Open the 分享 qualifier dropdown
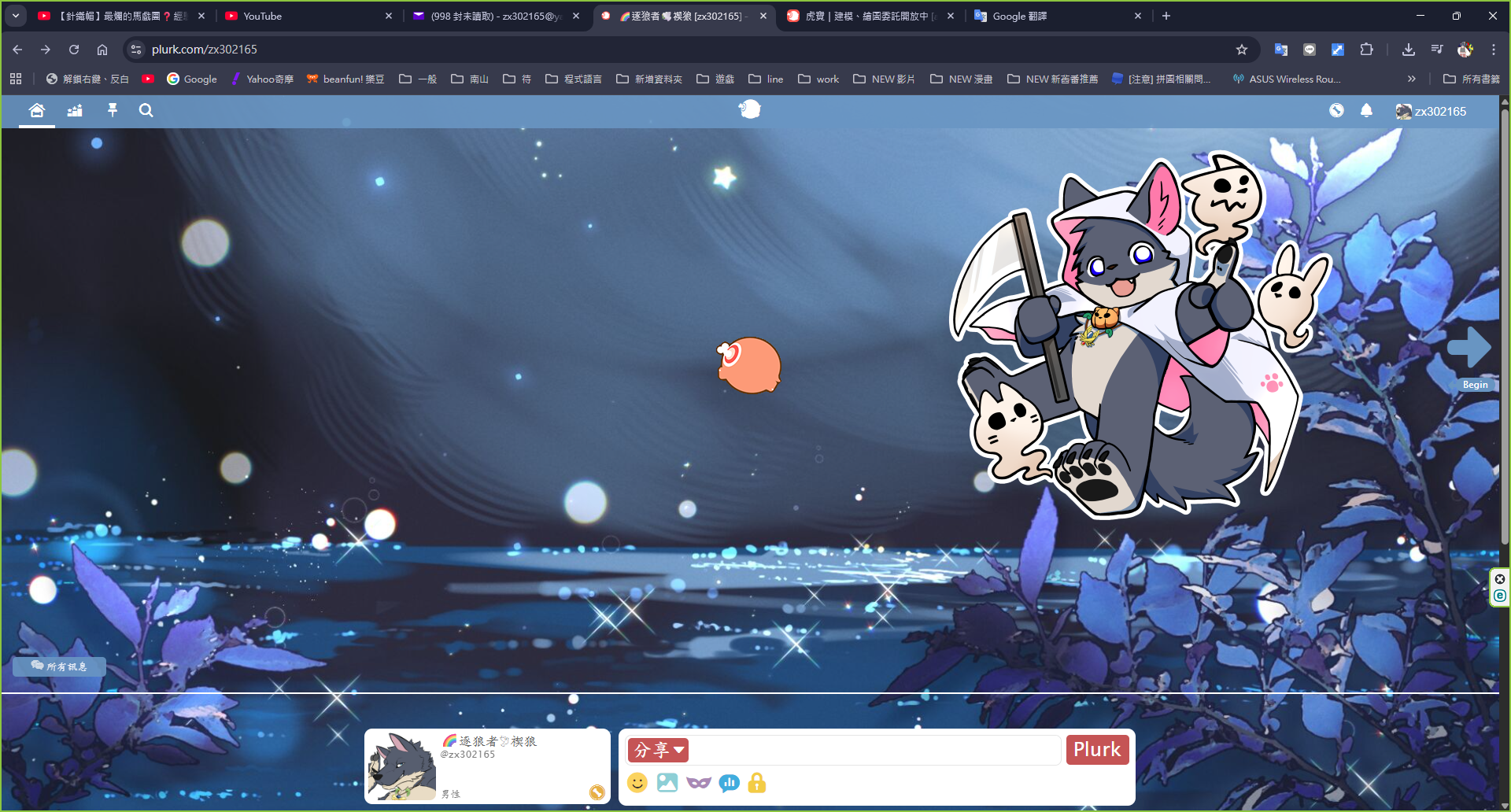Image resolution: width=1511 pixels, height=812 pixels. tap(659, 751)
